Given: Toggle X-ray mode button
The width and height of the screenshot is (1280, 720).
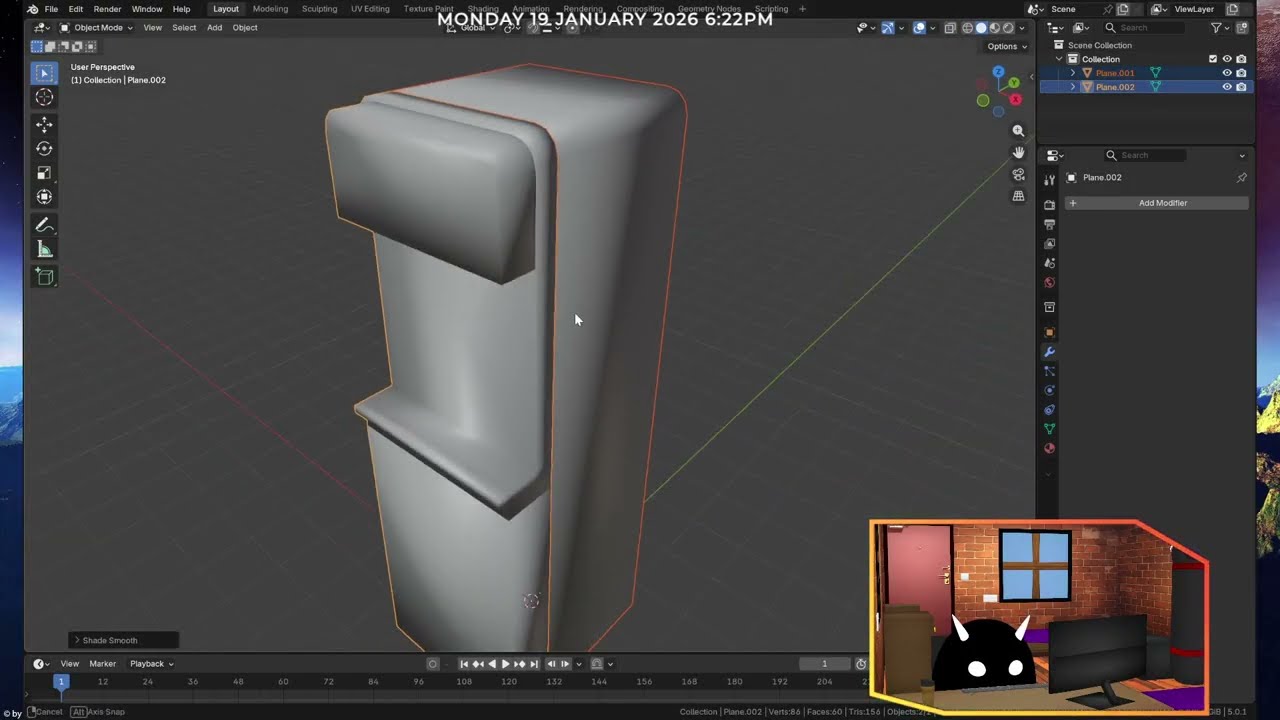Looking at the screenshot, I should 950,28.
